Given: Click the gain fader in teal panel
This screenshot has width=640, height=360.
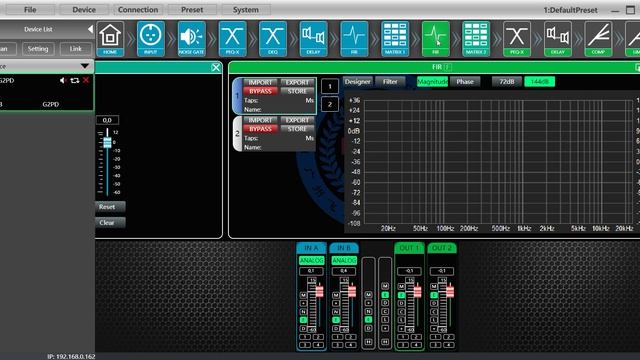Looking at the screenshot, I should pyautogui.click(x=107, y=142).
